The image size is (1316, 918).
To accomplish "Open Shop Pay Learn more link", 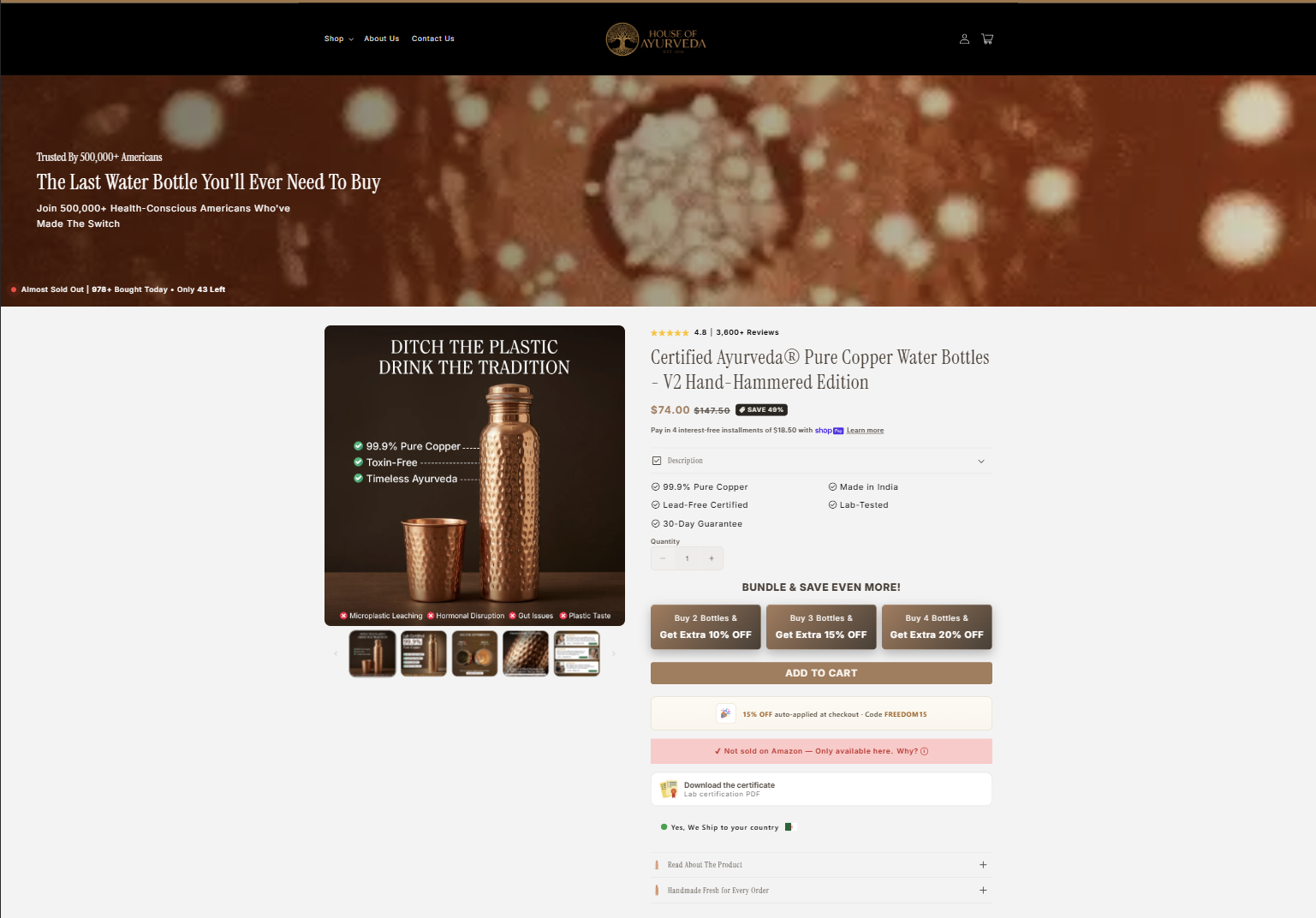I will point(865,431).
